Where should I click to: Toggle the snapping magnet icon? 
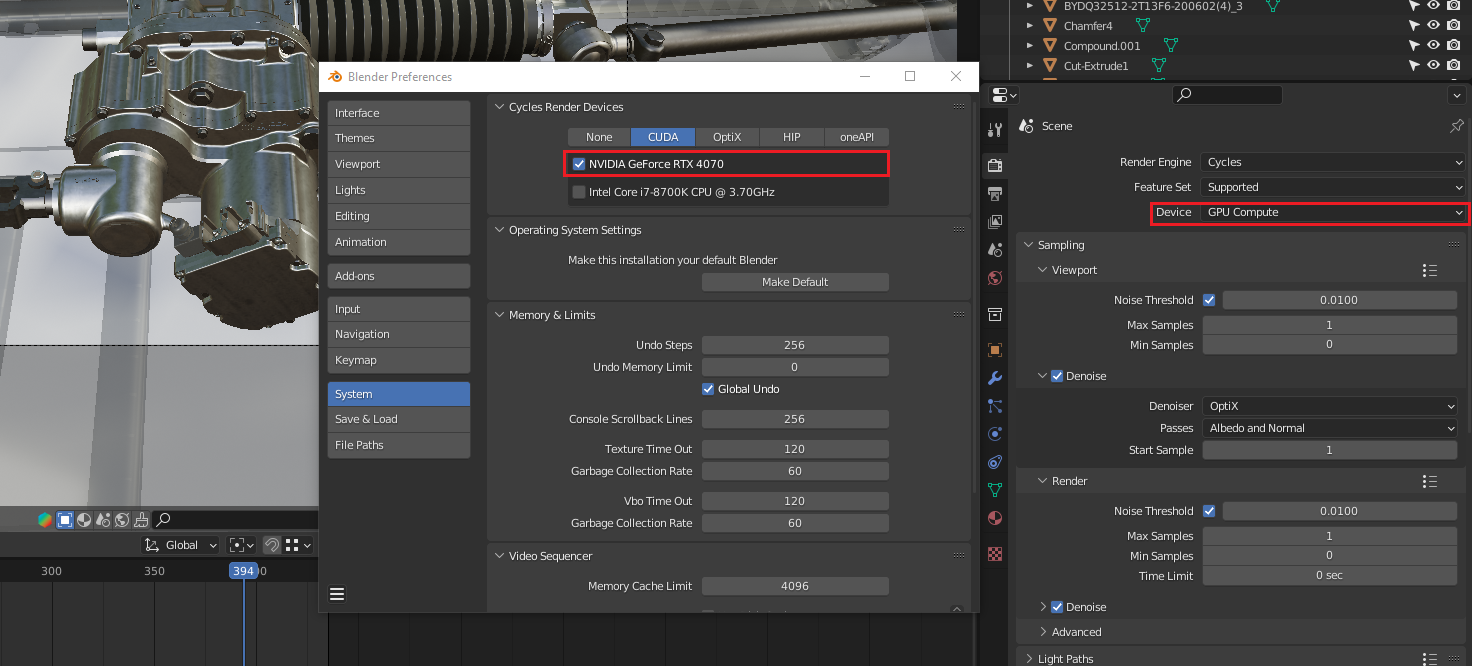271,545
